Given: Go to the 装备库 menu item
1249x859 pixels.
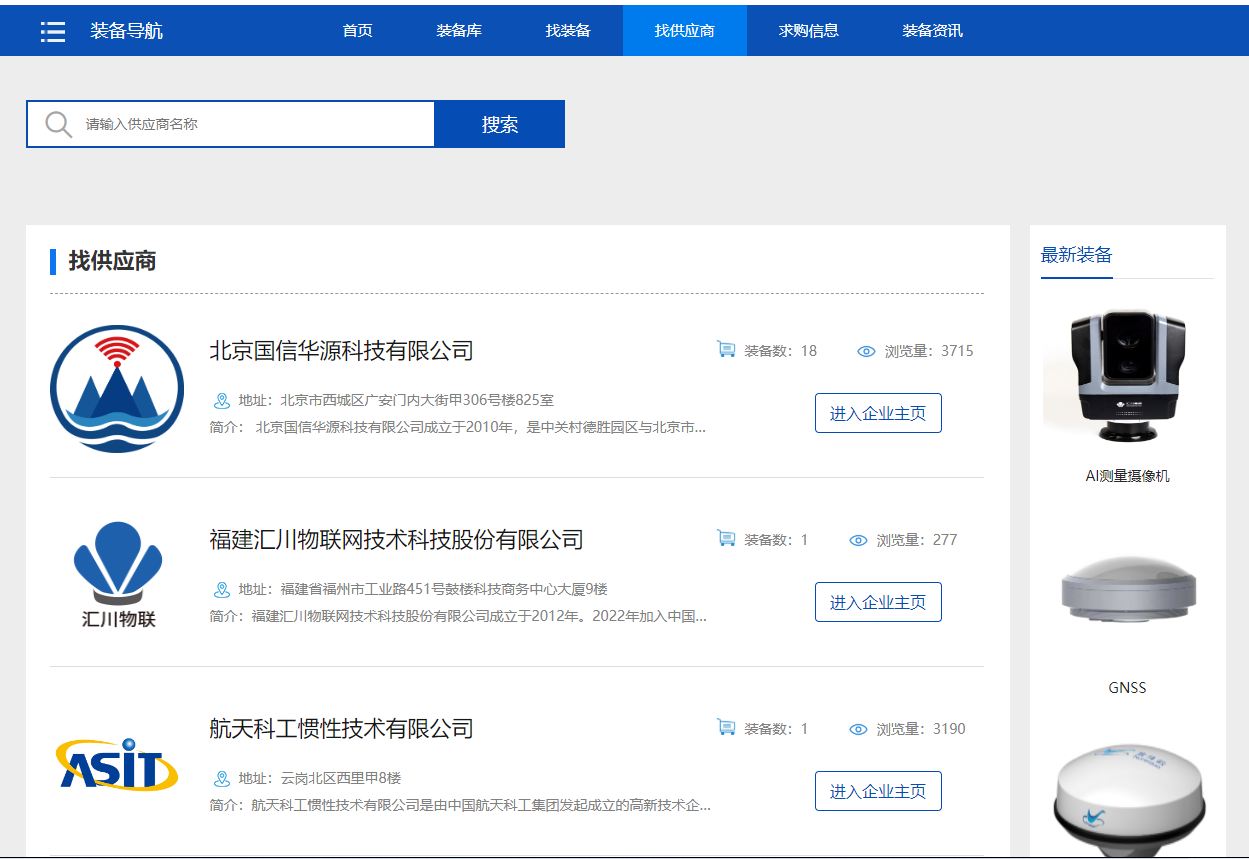Looking at the screenshot, I should 459,31.
